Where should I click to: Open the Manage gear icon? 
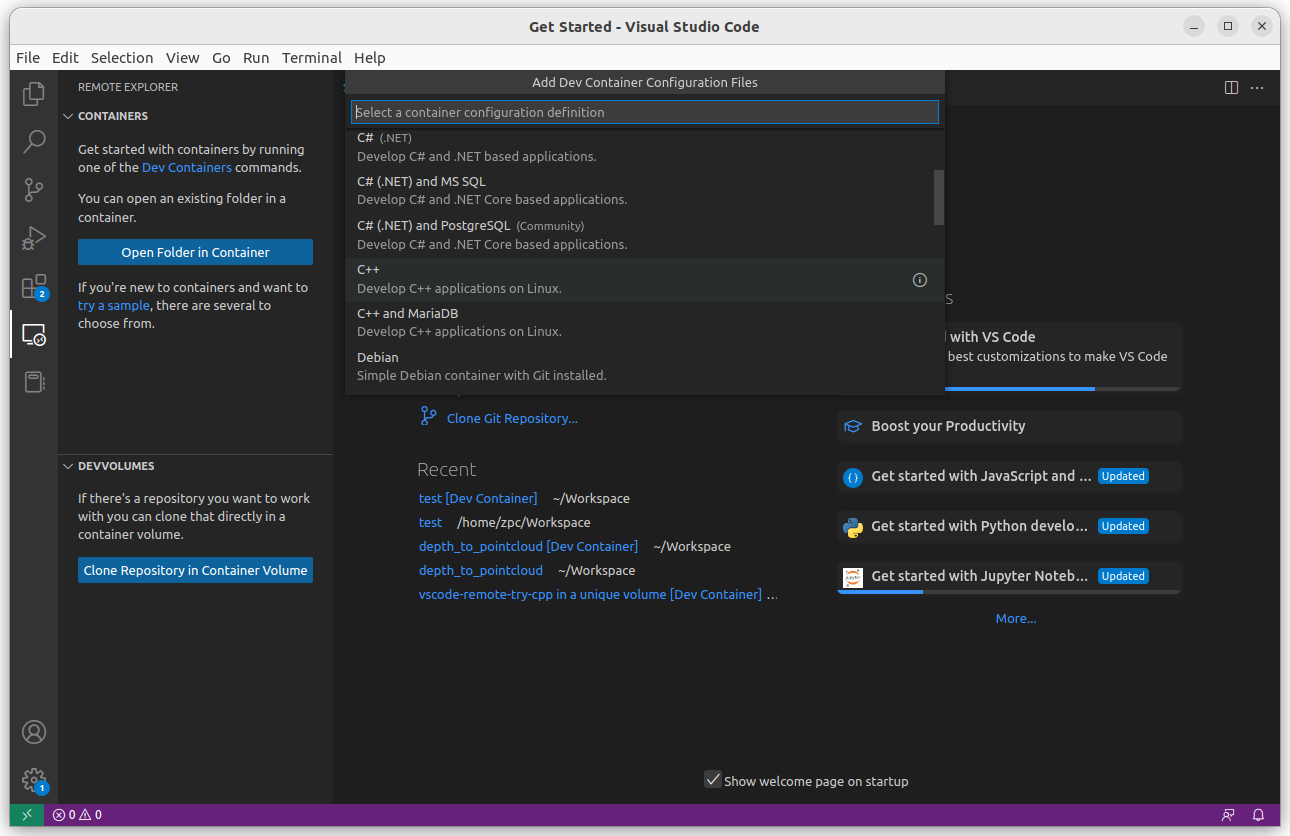[34, 780]
